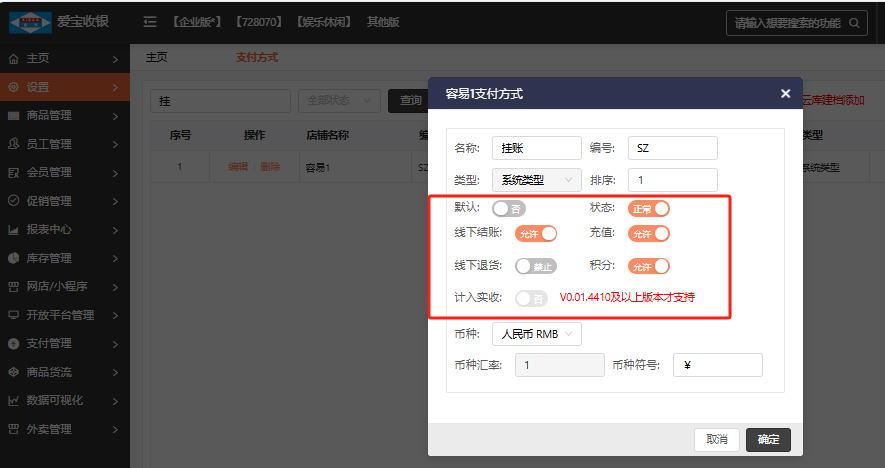Viewport: 885px width, 468px height.
Task: Click the 币种汇率 input field
Action: point(560,365)
